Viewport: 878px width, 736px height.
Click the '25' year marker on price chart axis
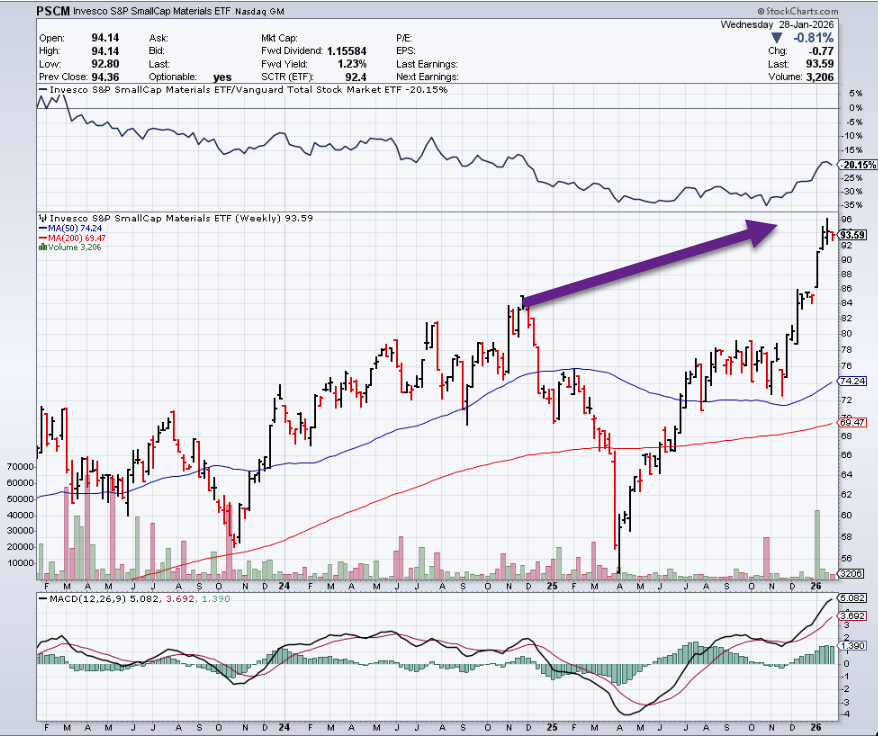(551, 584)
